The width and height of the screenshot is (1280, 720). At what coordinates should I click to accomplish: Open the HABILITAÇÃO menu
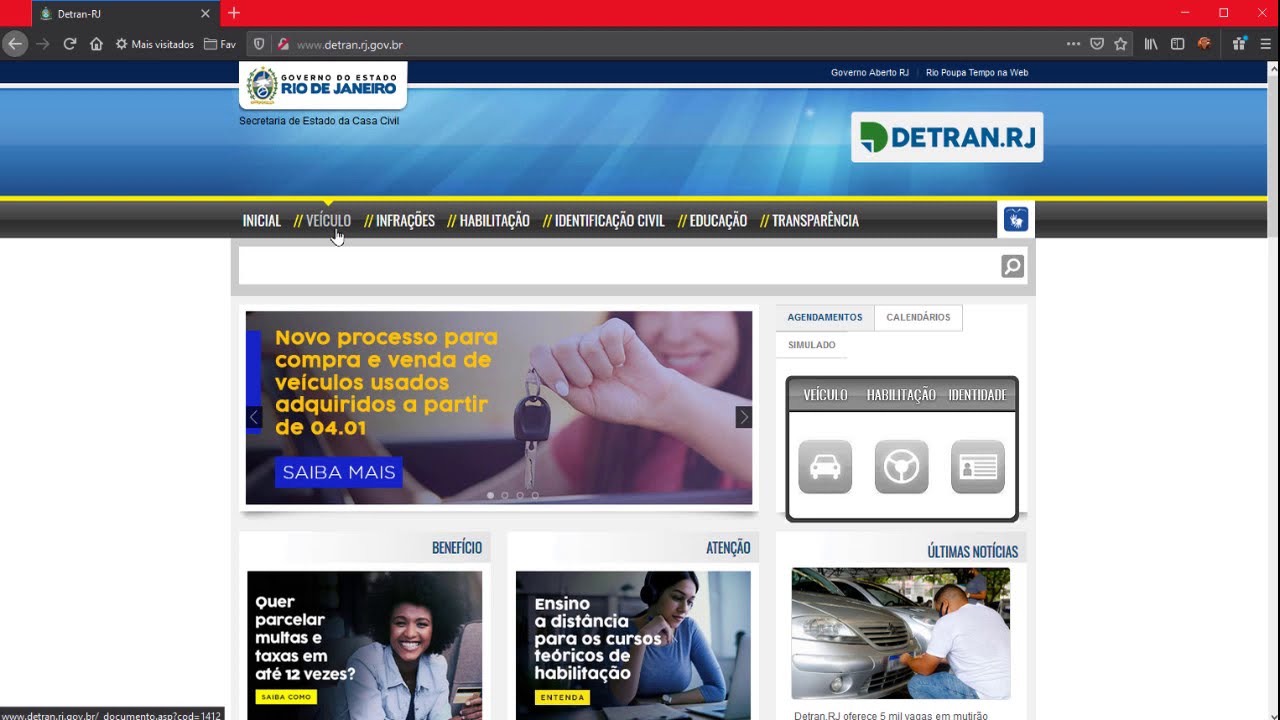pos(494,220)
